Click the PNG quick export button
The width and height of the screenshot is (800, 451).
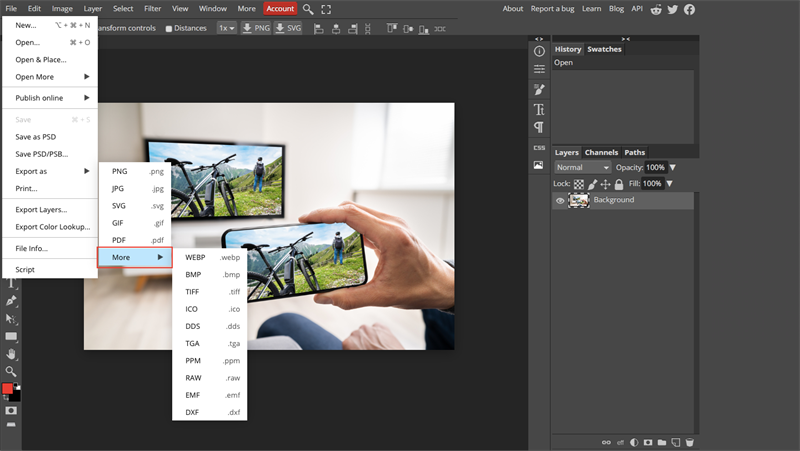pos(255,28)
